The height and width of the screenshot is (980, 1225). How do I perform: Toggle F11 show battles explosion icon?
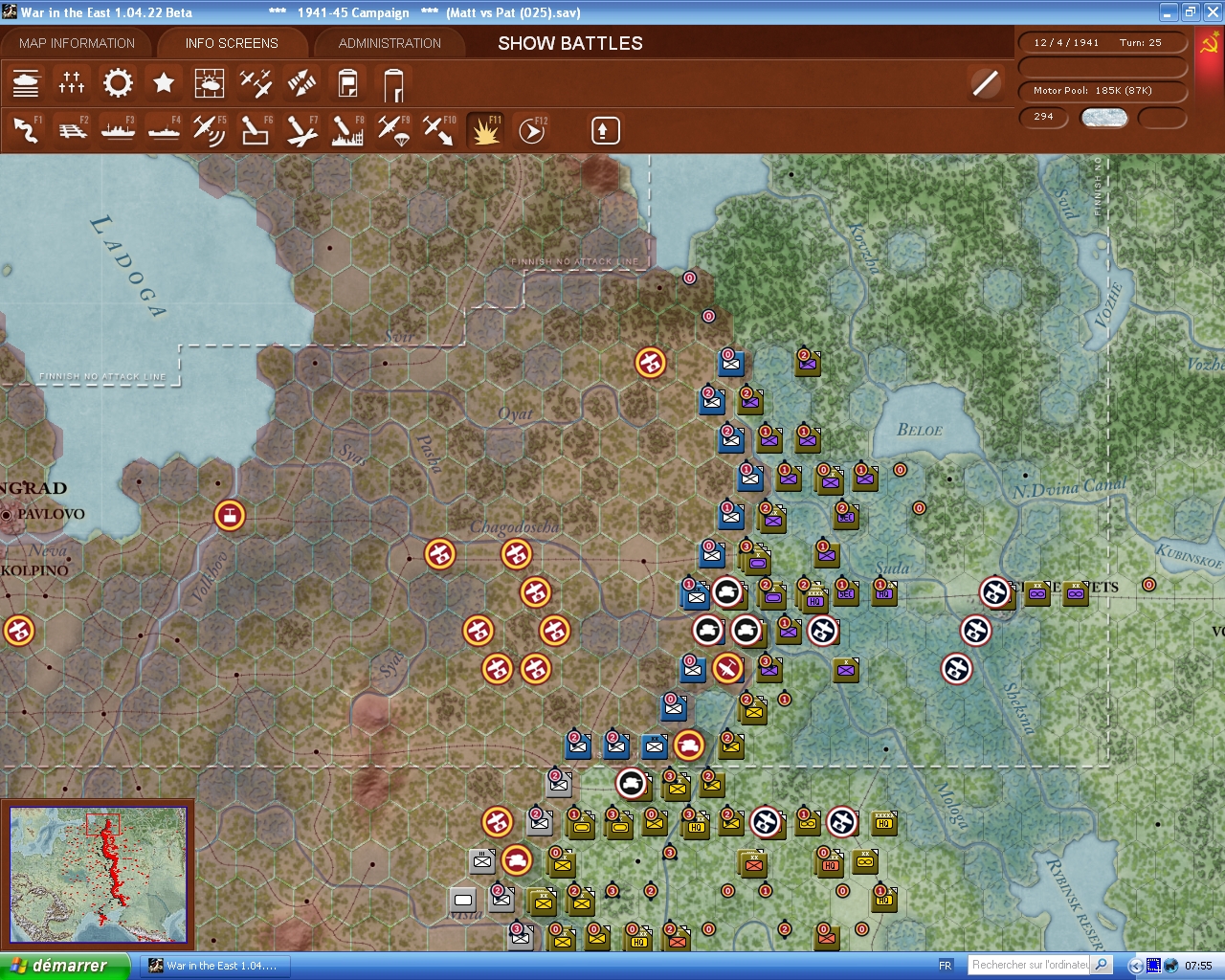coord(485,130)
